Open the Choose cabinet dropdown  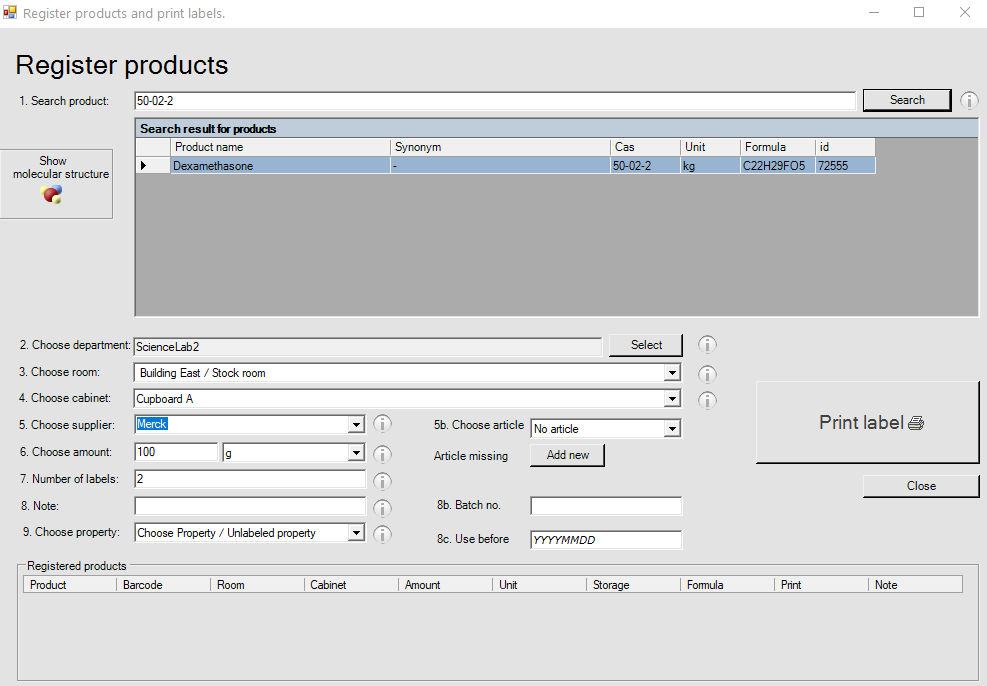(672, 399)
